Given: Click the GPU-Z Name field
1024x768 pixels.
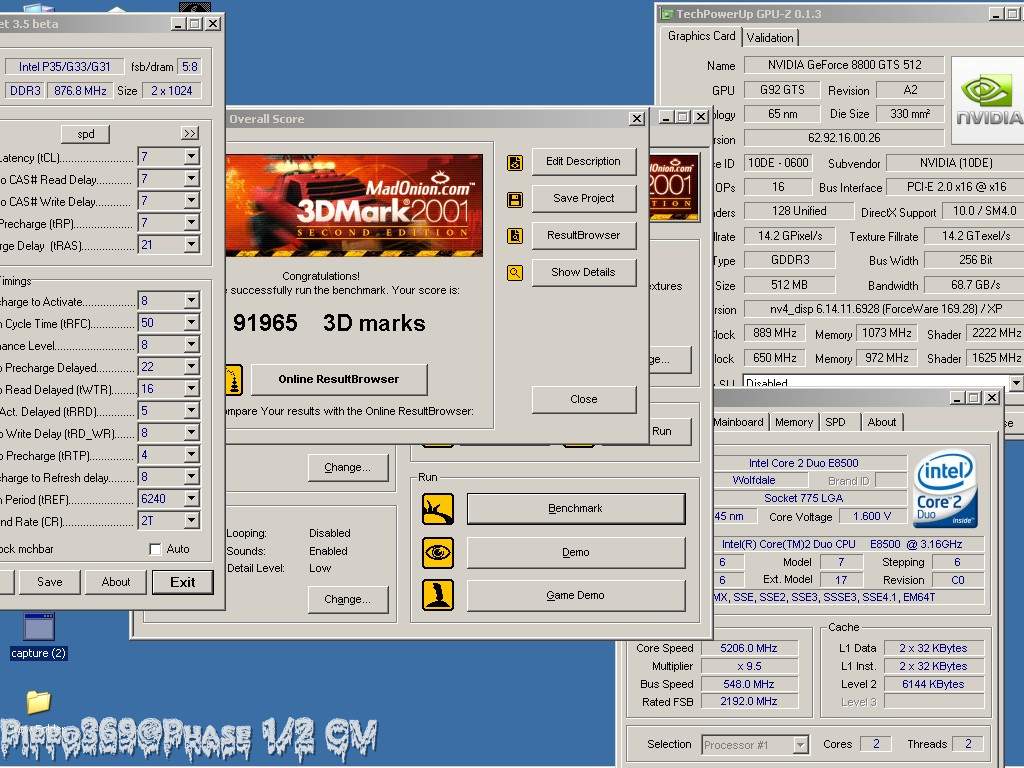Looking at the screenshot, I should pyautogui.click(x=844, y=65).
